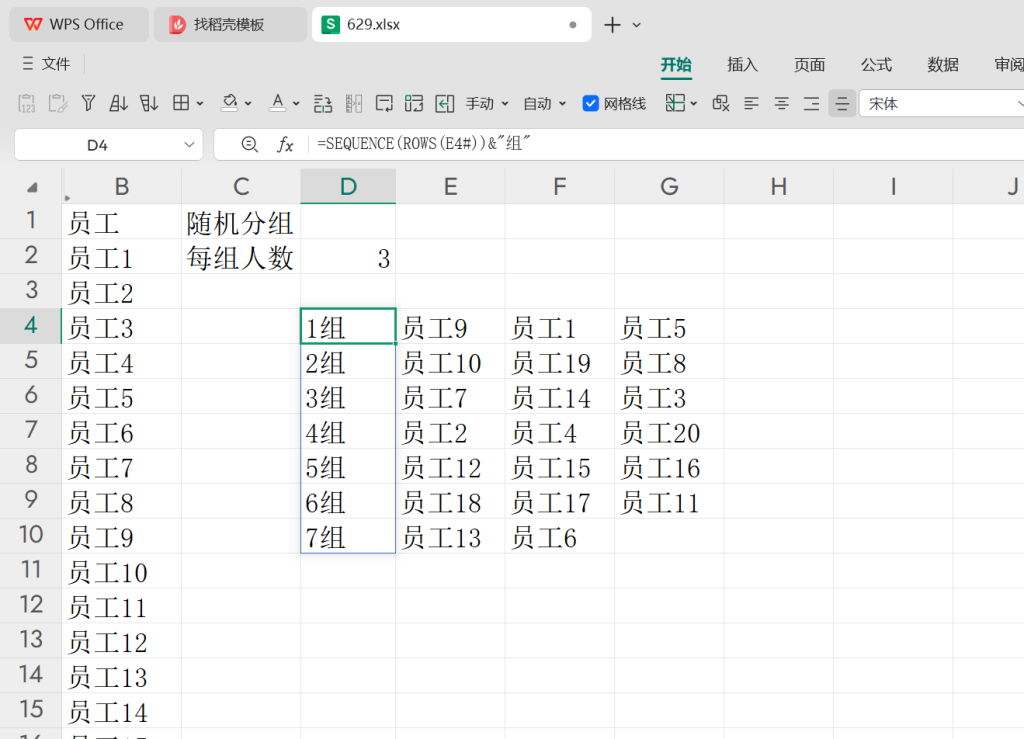Click the fill color bucket icon
Image resolution: width=1024 pixels, height=739 pixels.
click(229, 103)
